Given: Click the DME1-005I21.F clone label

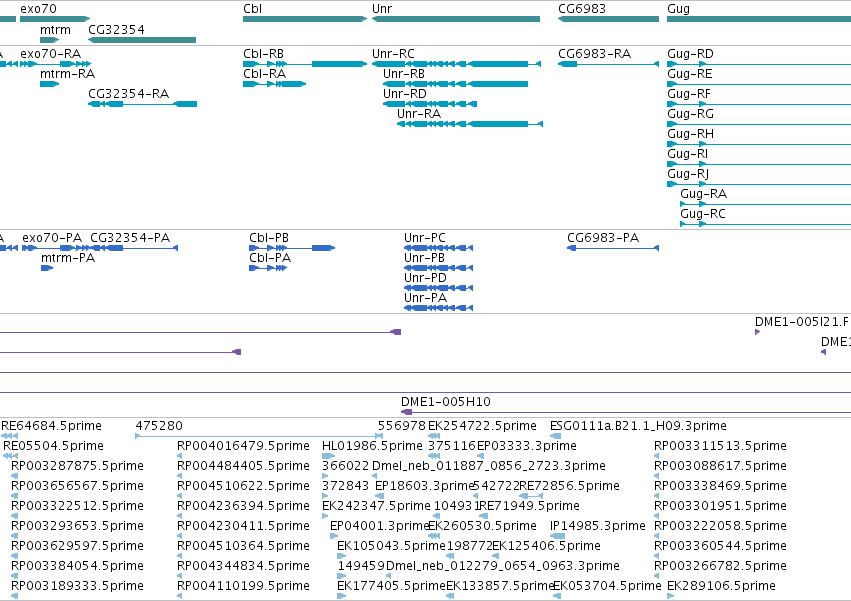Looking at the screenshot, I should coord(802,322).
